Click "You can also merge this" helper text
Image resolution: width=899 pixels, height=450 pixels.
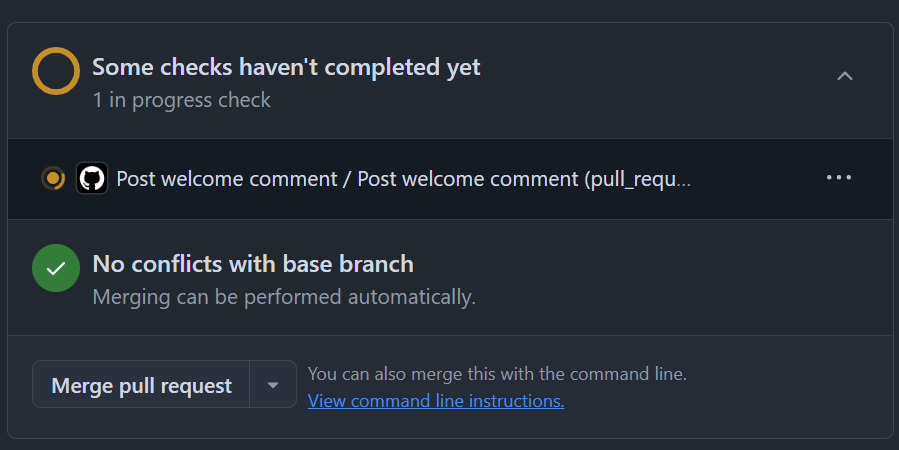pos(497,374)
